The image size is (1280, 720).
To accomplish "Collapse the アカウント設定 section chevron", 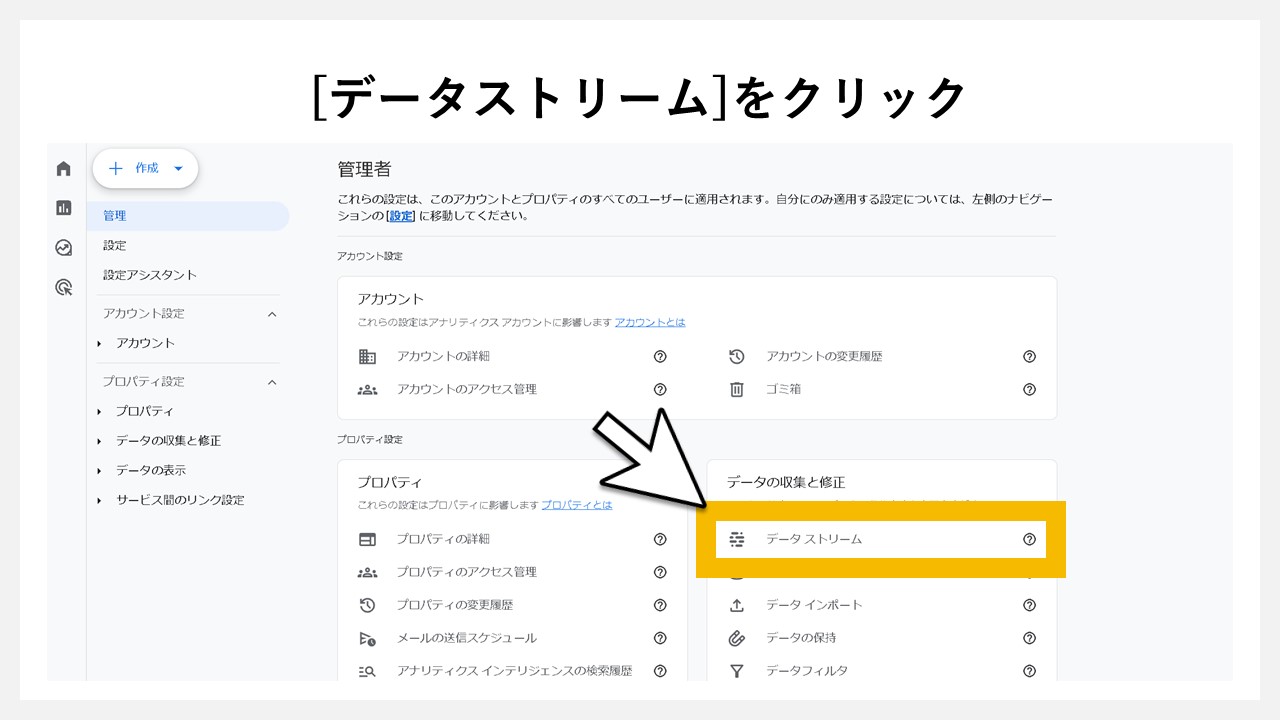I will [x=271, y=313].
